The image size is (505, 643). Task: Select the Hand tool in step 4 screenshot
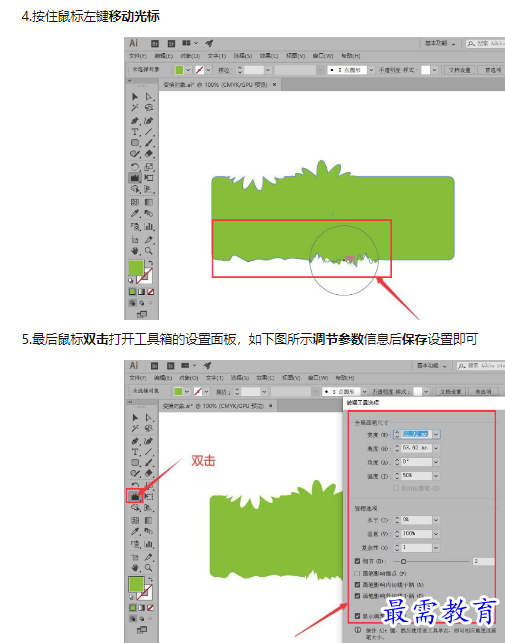pyautogui.click(x=135, y=251)
